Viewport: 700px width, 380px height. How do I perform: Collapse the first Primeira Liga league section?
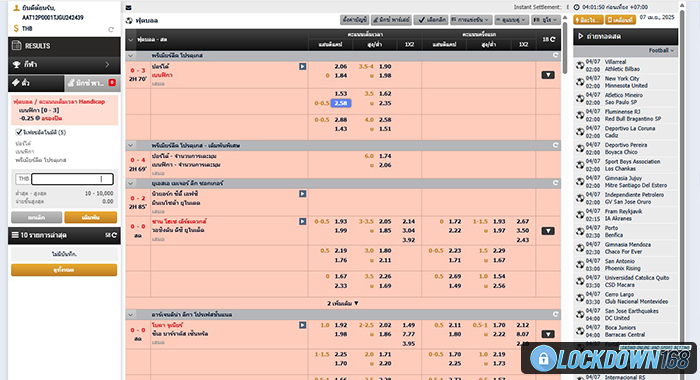(131, 56)
